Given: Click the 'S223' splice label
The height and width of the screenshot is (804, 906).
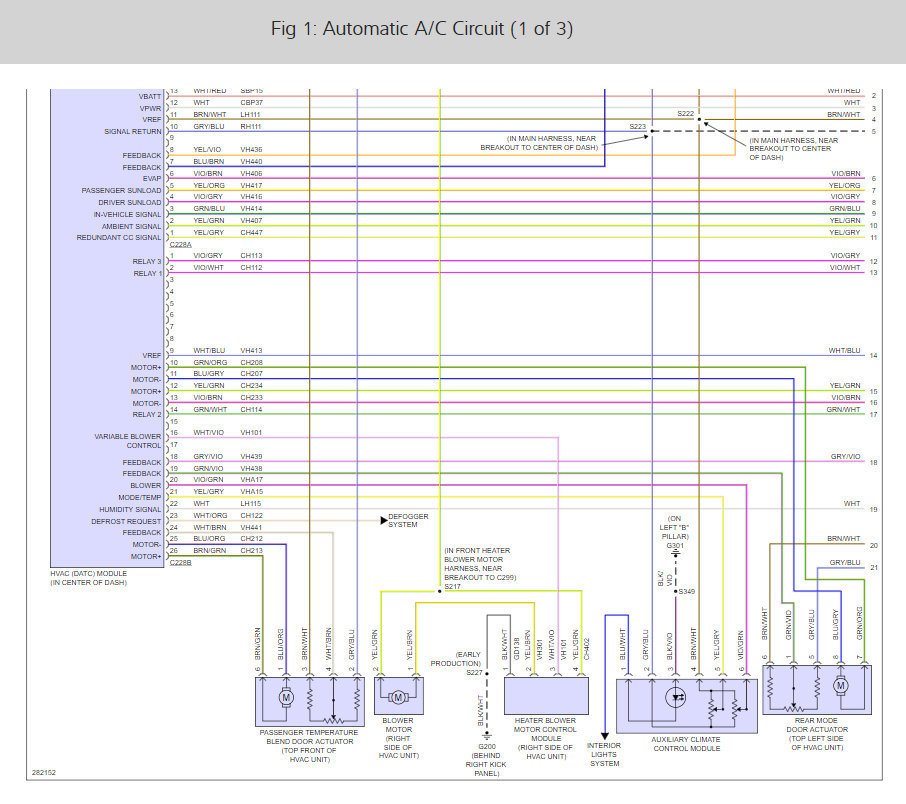Looking at the screenshot, I should (x=637, y=127).
